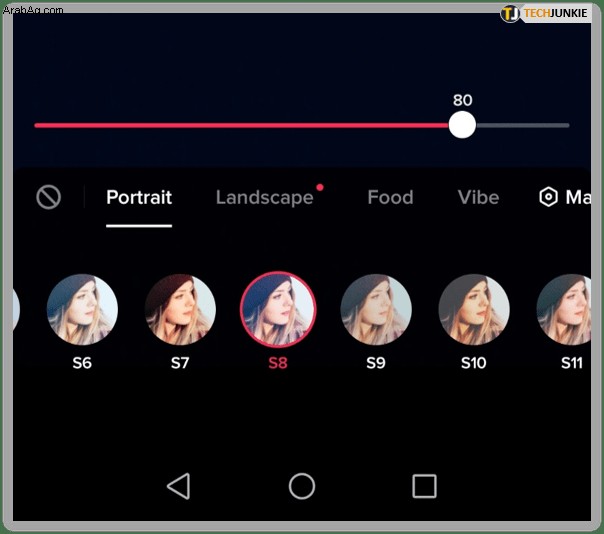Pick the S11 filter thumbnail
The height and width of the screenshot is (534, 604).
click(564, 309)
